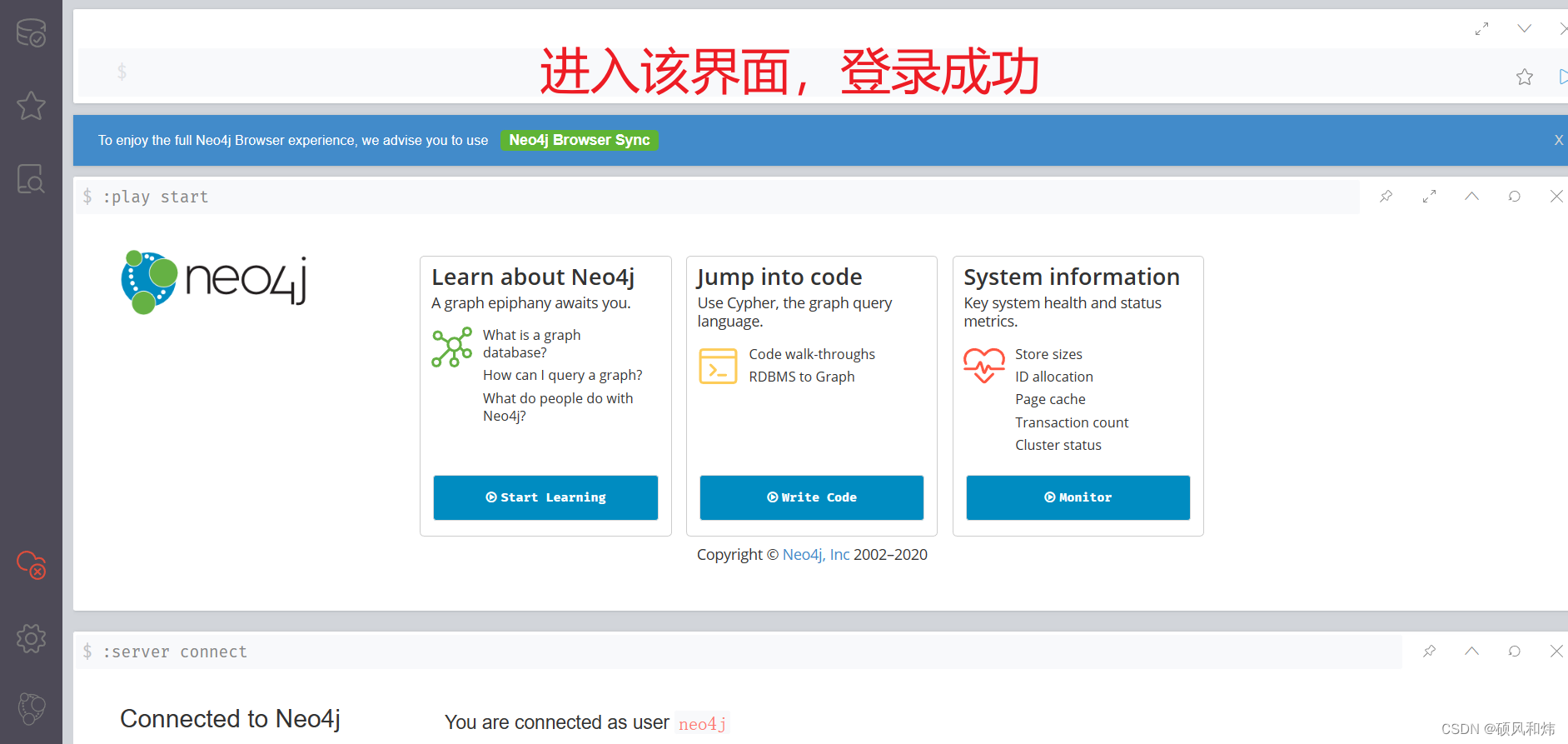Click the Monitor button
Image resolution: width=1568 pixels, height=744 pixels.
coord(1078,497)
